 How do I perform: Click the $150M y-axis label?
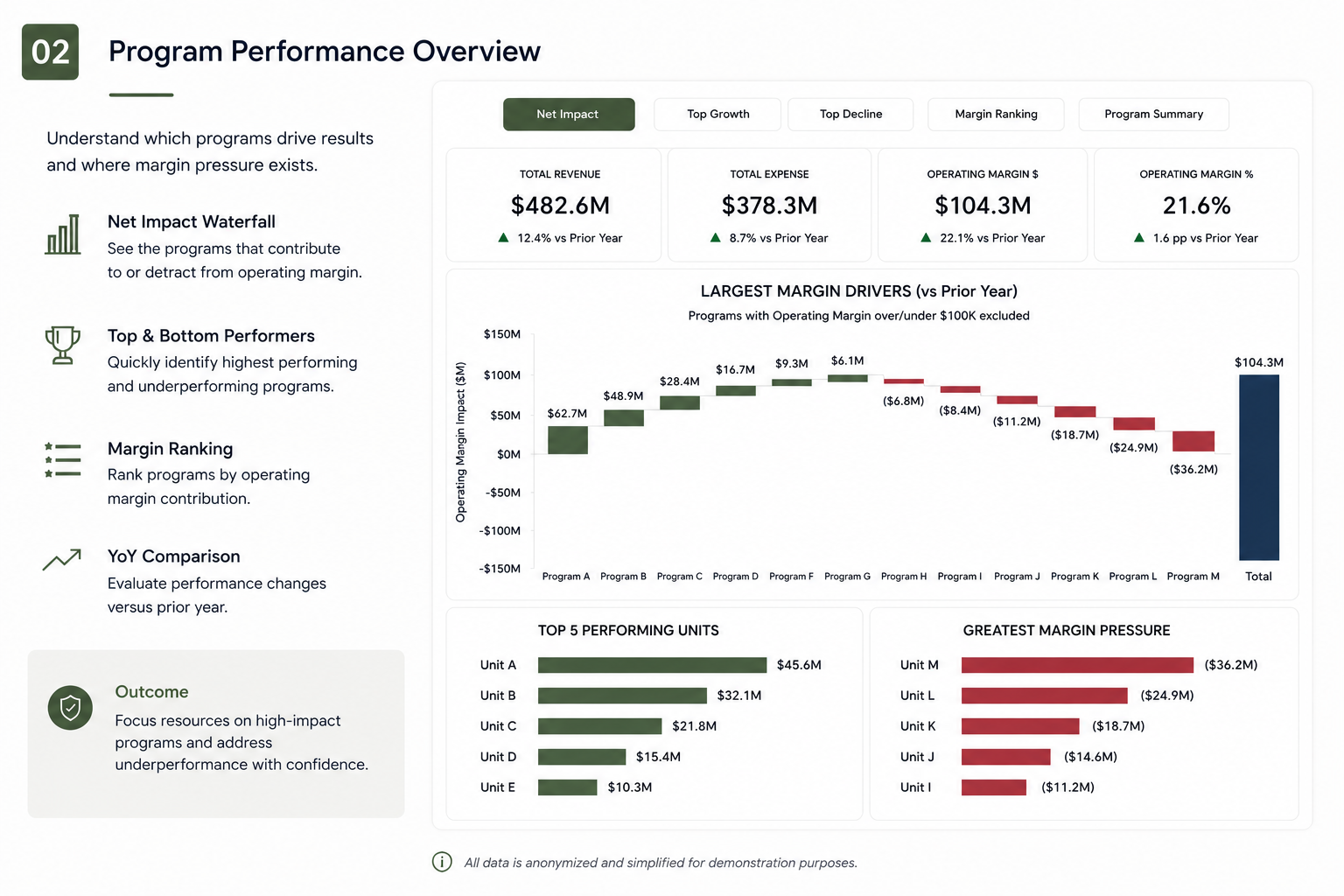[x=501, y=334]
